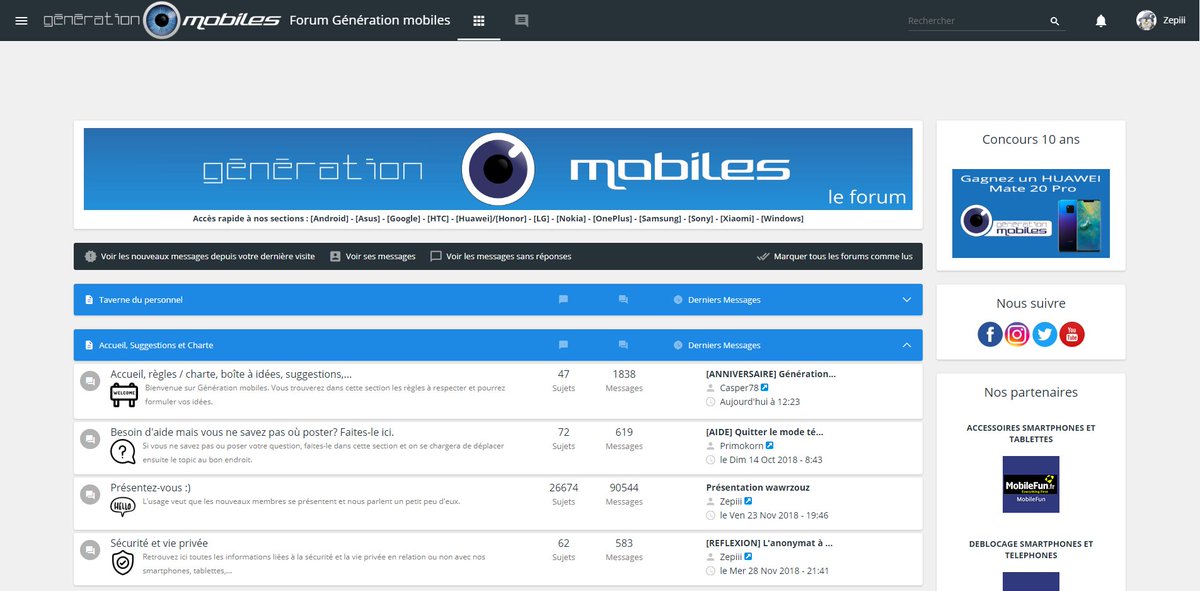
Task: Click the question mark bubble forum icon
Action: (x=122, y=452)
